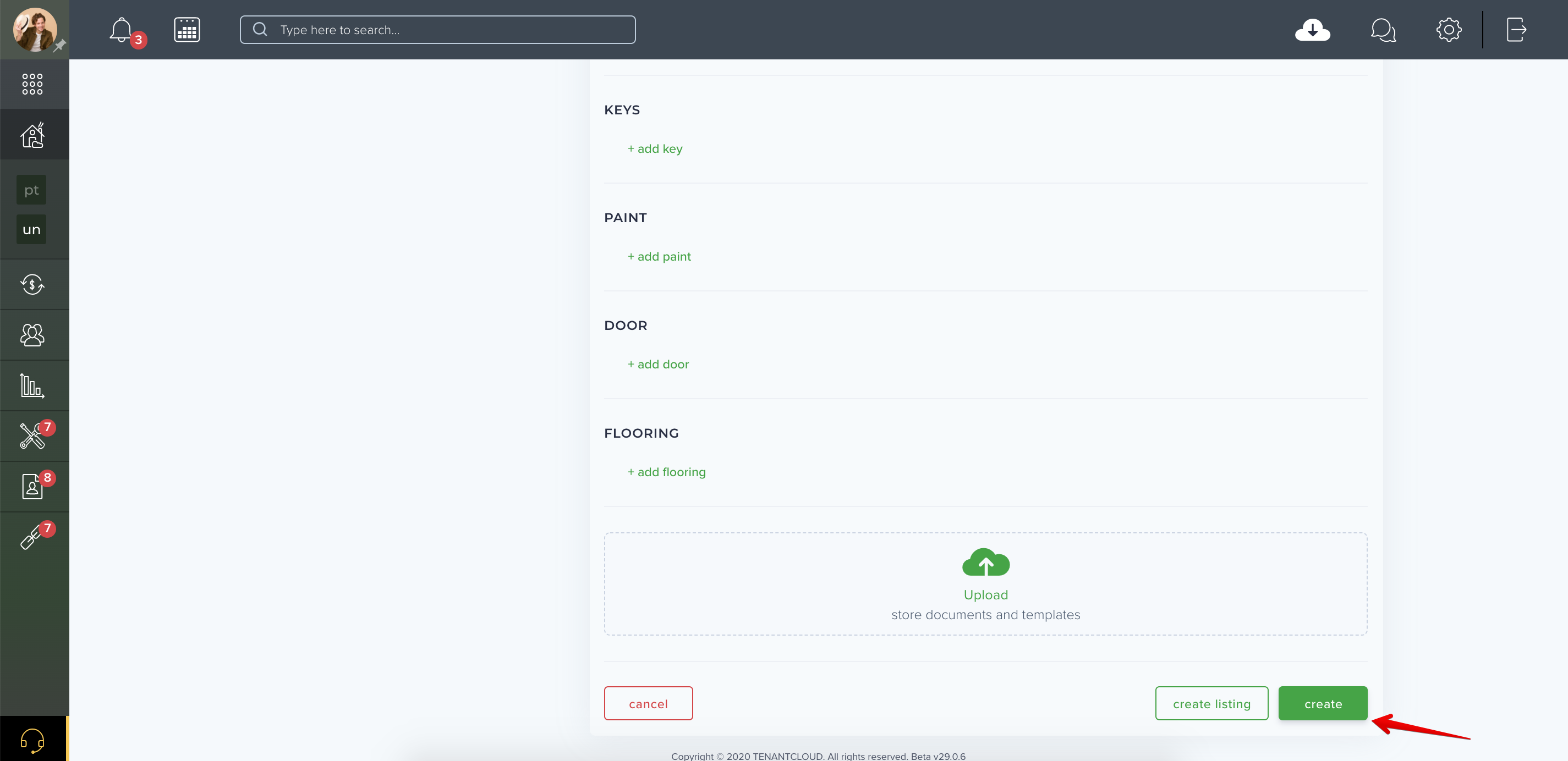Click the Upload text link
Viewport: 1568px width, 761px height.
pyautogui.click(x=985, y=594)
